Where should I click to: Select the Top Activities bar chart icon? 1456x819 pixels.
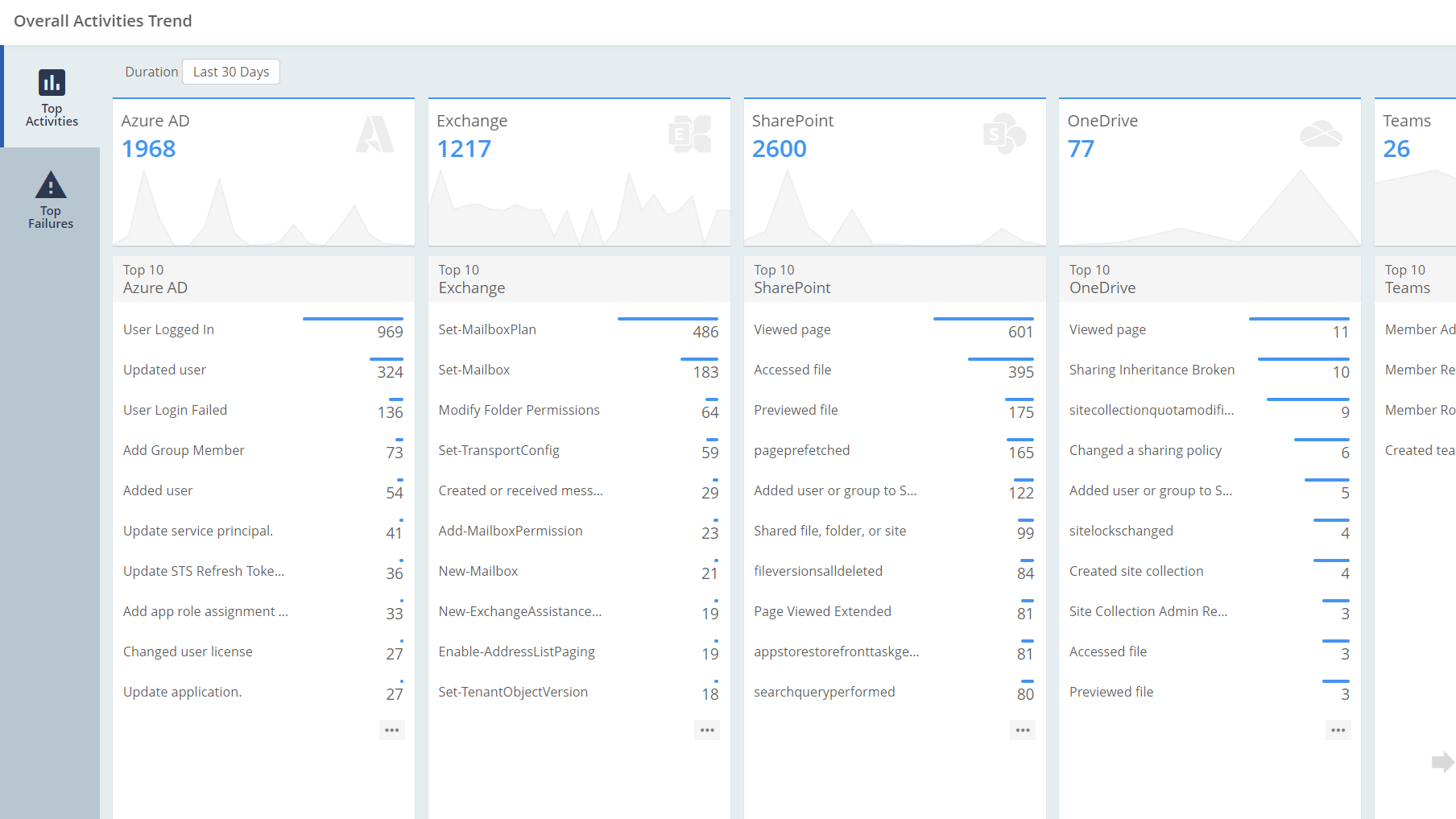click(x=51, y=81)
